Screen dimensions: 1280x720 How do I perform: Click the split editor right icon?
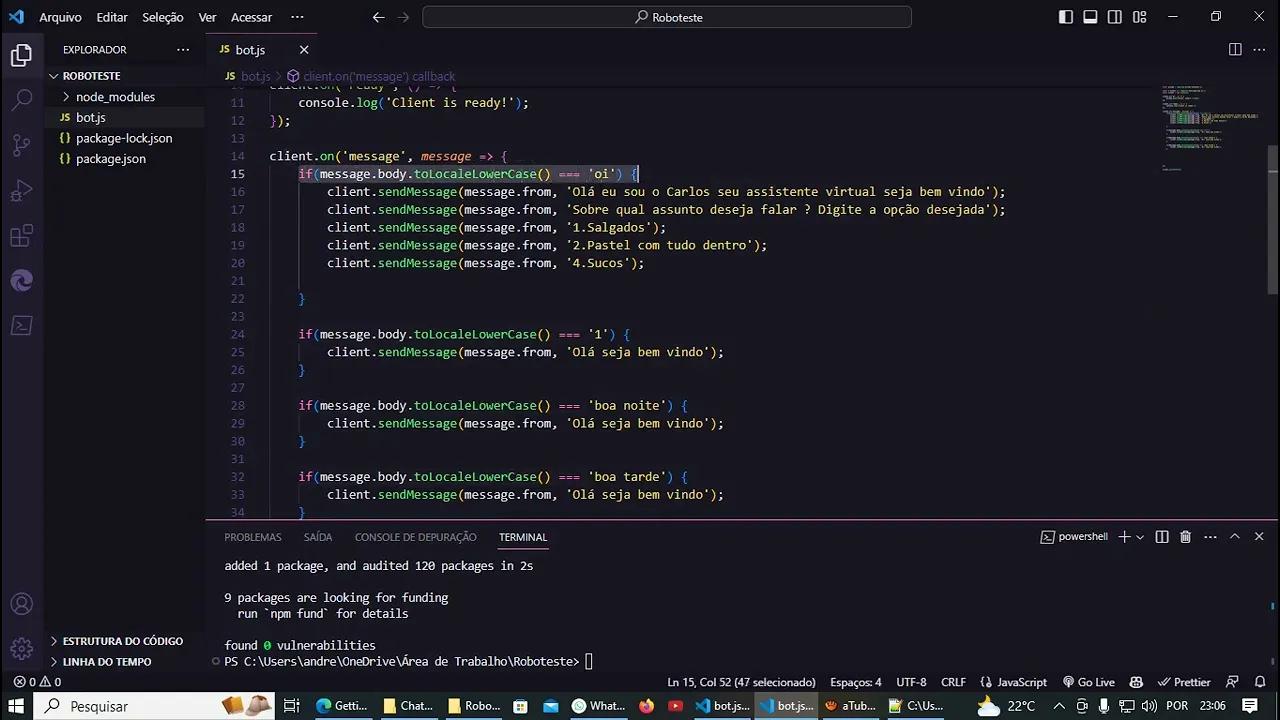click(1235, 49)
